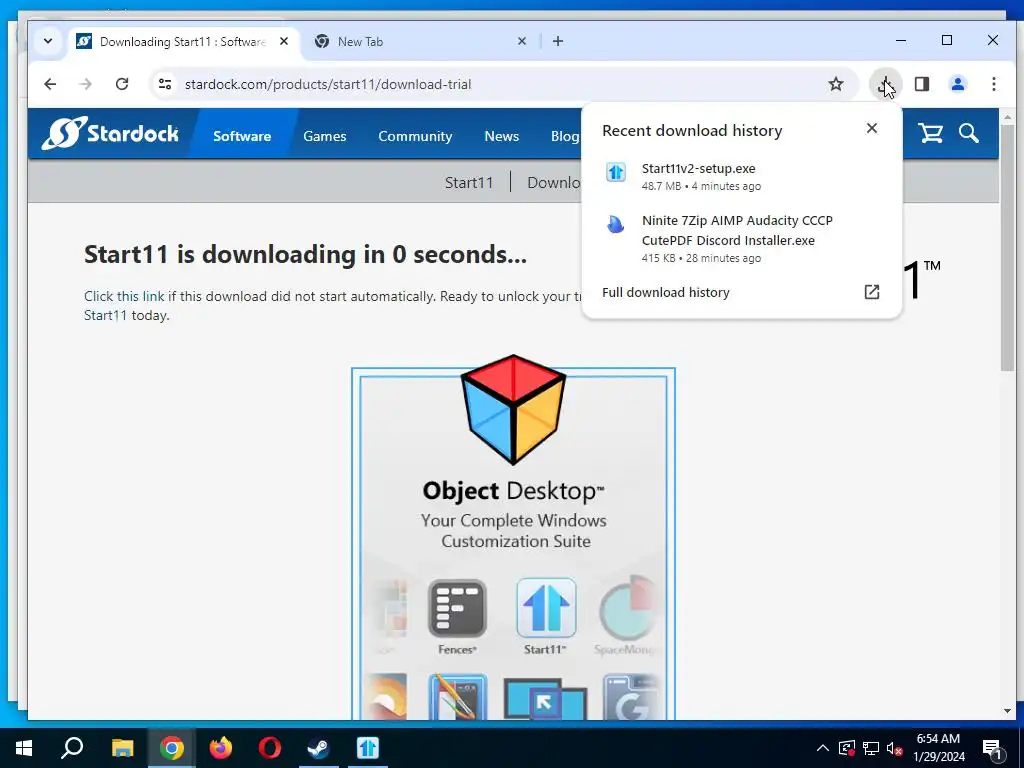
Task: Click the Chrome taskbar icon
Action: [171, 748]
